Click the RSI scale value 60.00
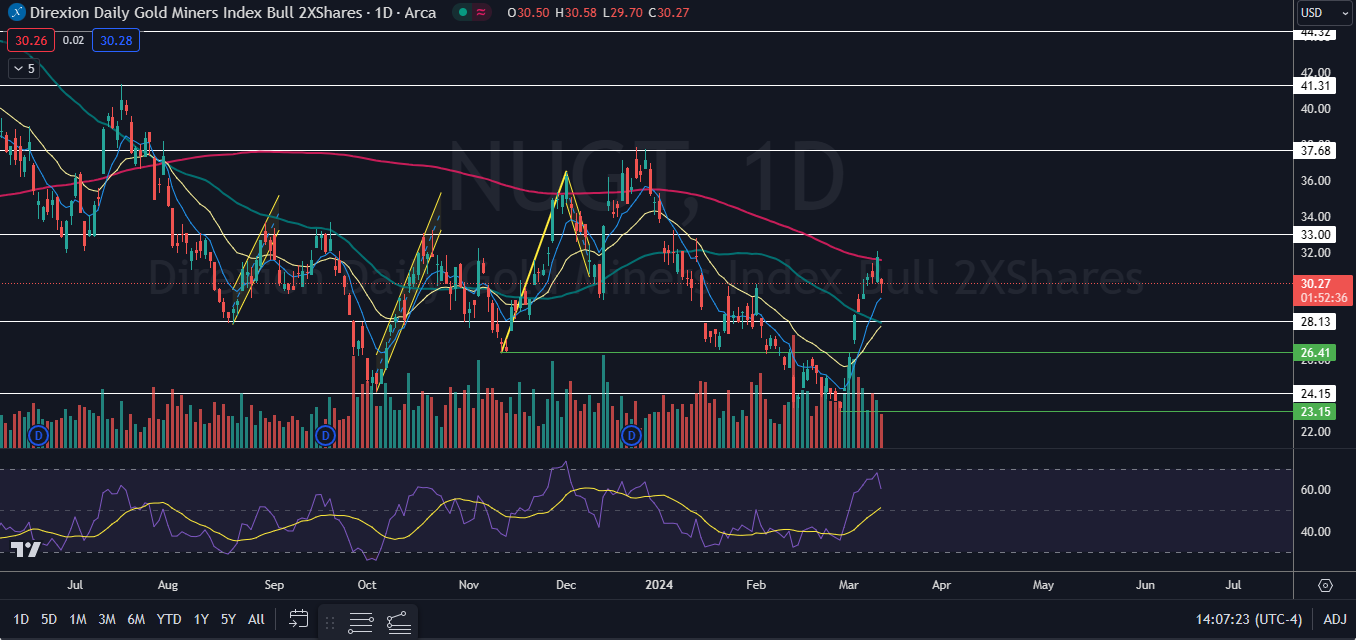 [x=1314, y=490]
